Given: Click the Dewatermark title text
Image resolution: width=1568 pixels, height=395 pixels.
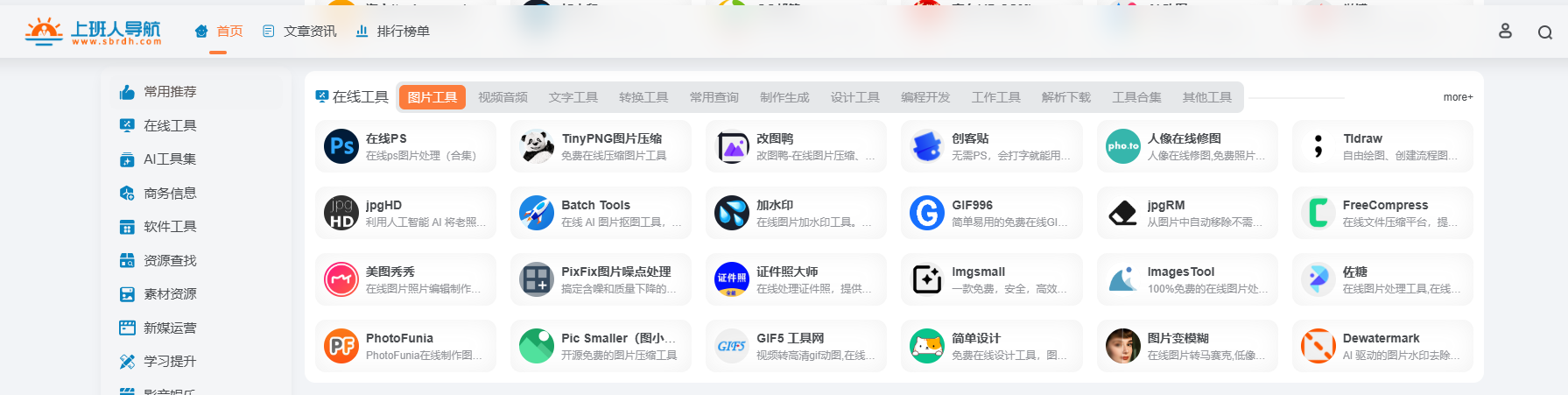Looking at the screenshot, I should point(1381,338).
